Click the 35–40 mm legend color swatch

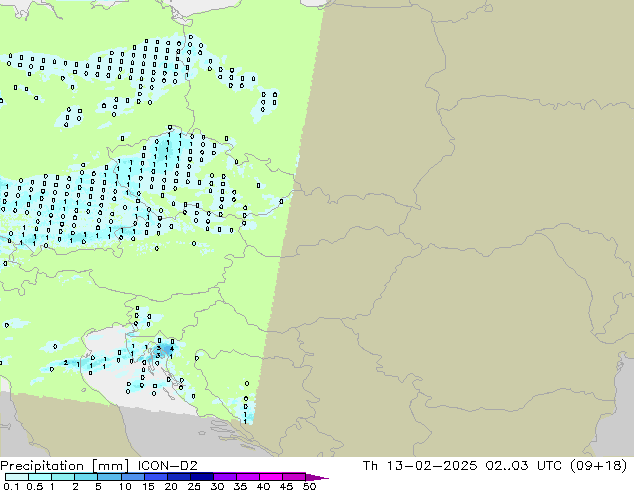click(247, 477)
